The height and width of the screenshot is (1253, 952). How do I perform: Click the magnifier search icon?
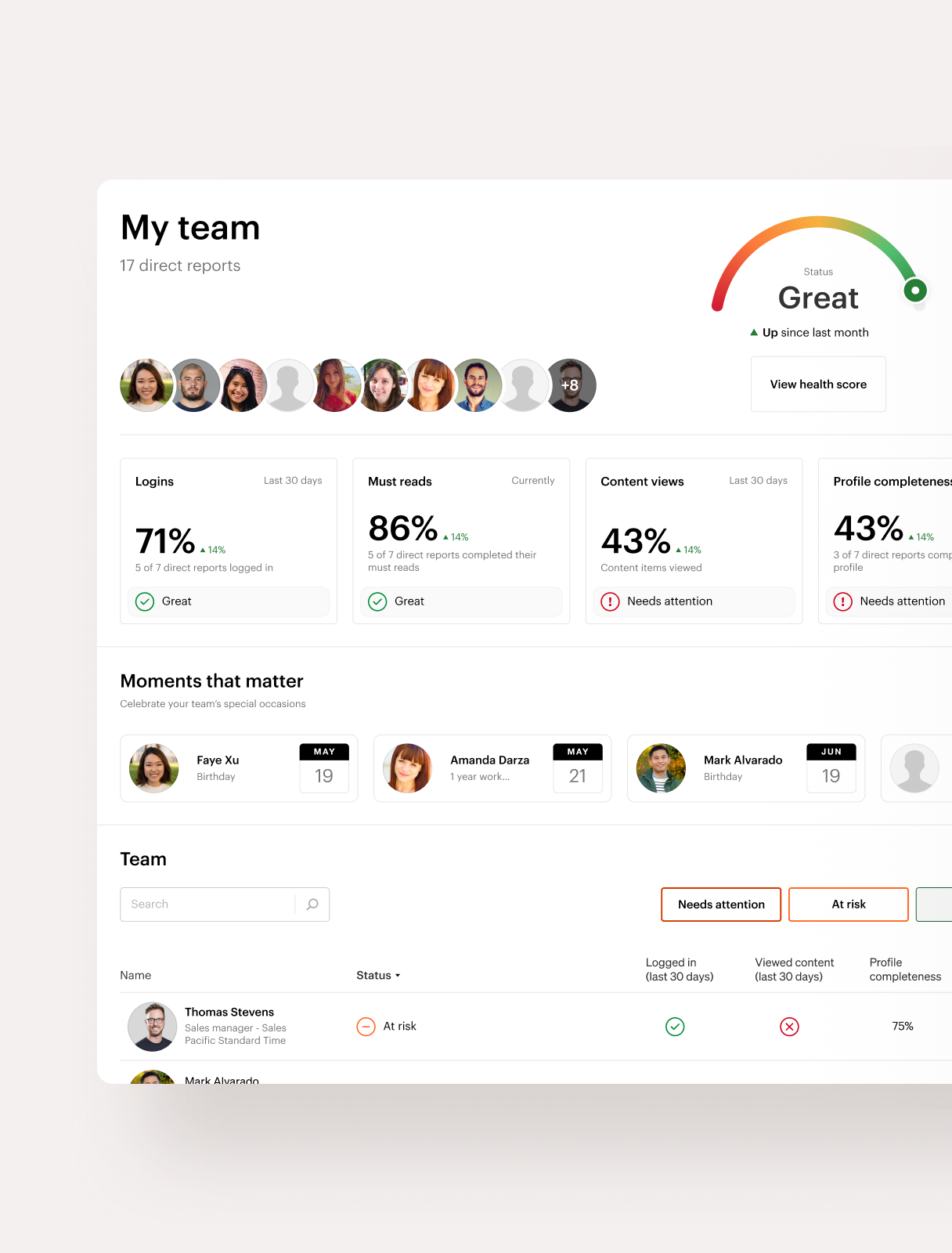tap(312, 905)
